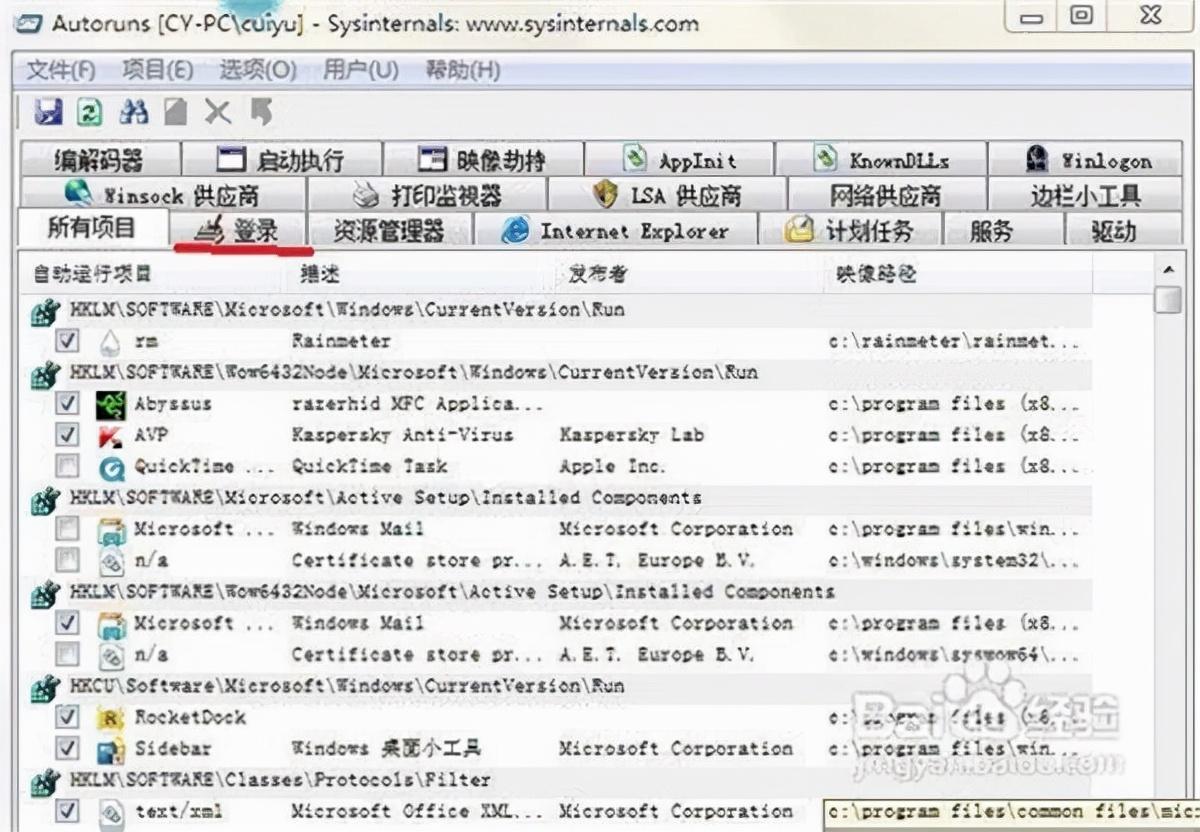Switch to the AppInit tab
1200x832 pixels.
coord(679,160)
